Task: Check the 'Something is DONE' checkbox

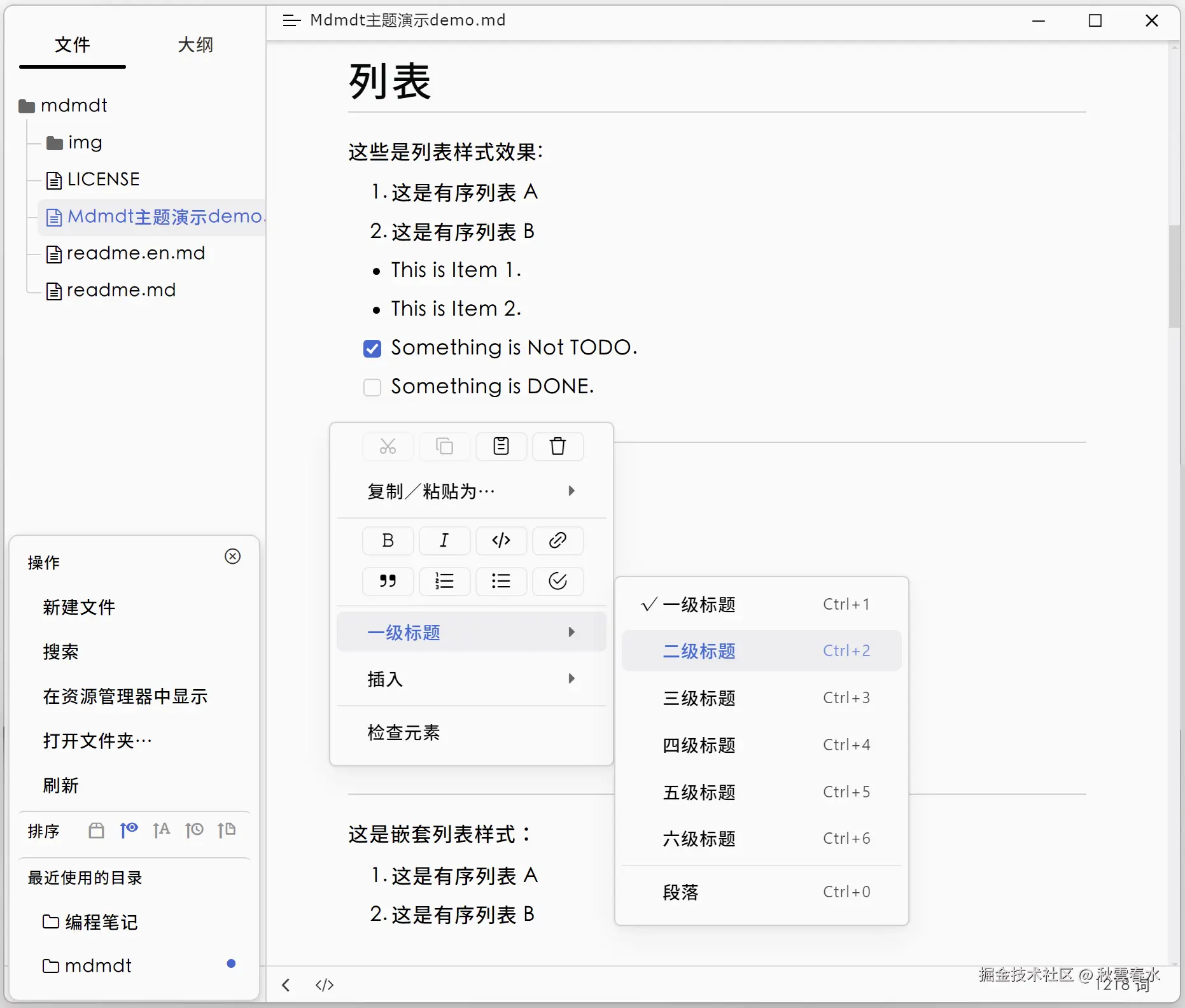Action: 372,387
